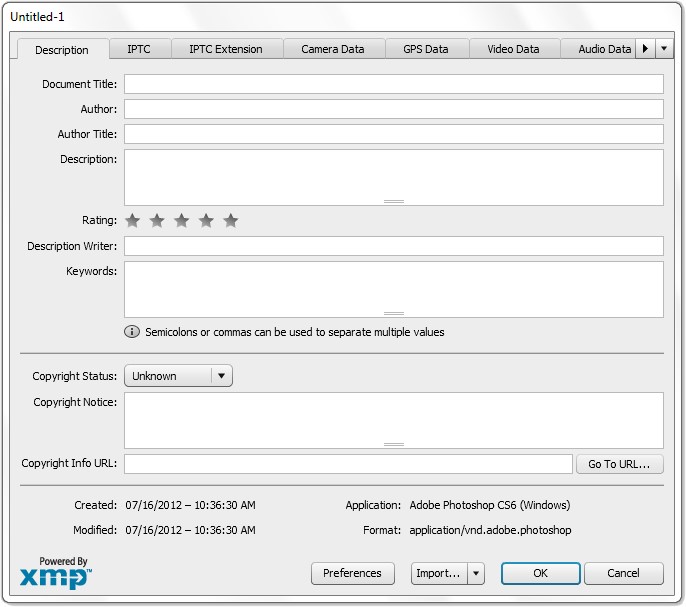Set rating to one star
This screenshot has height=607, width=686.
pos(132,221)
